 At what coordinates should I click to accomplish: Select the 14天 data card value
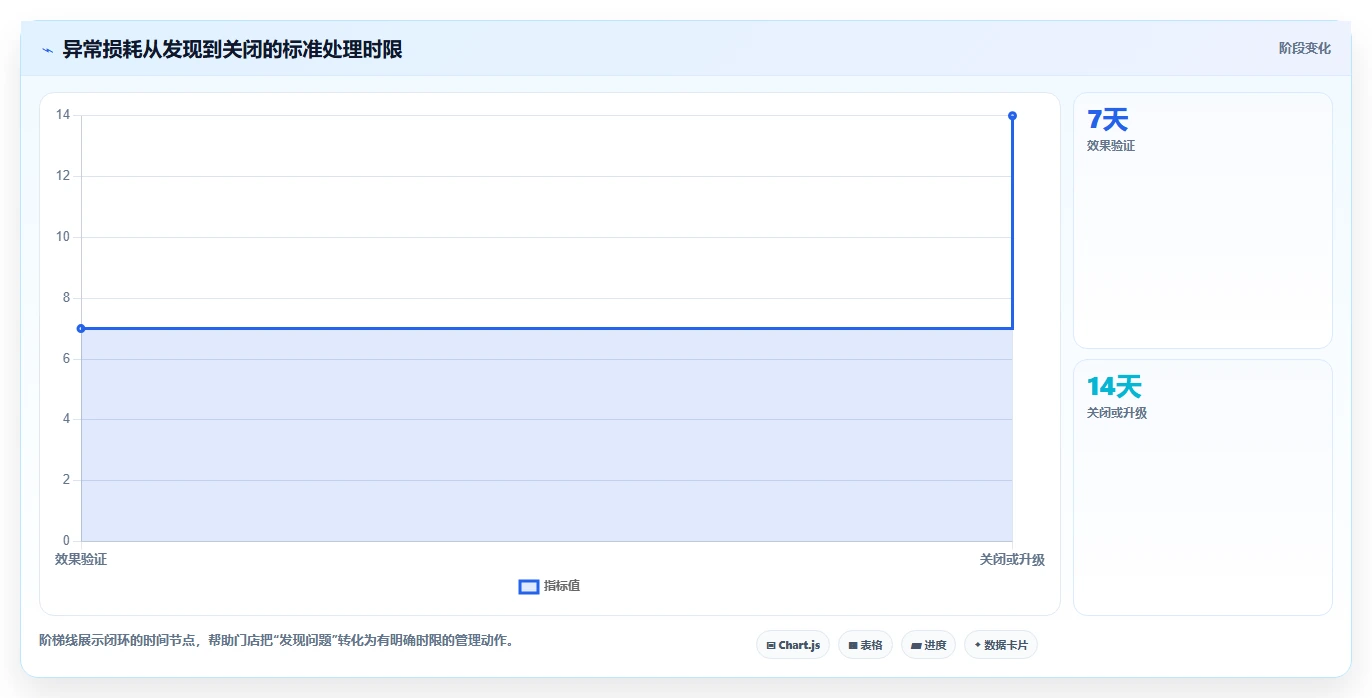coord(1114,387)
